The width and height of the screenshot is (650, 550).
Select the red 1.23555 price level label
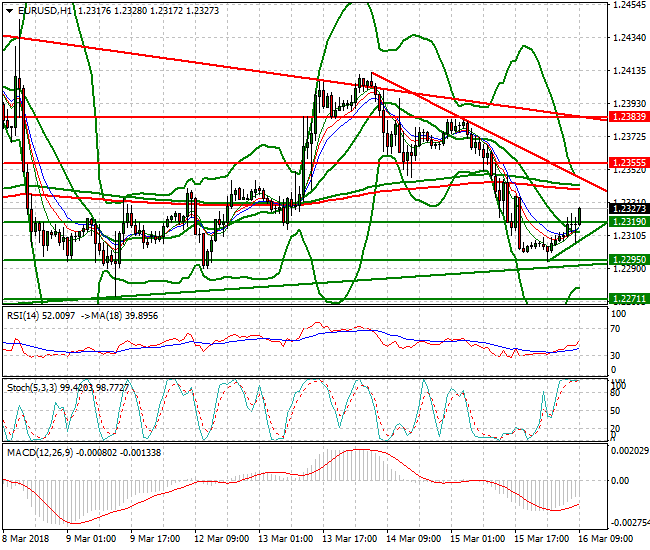pyautogui.click(x=629, y=163)
